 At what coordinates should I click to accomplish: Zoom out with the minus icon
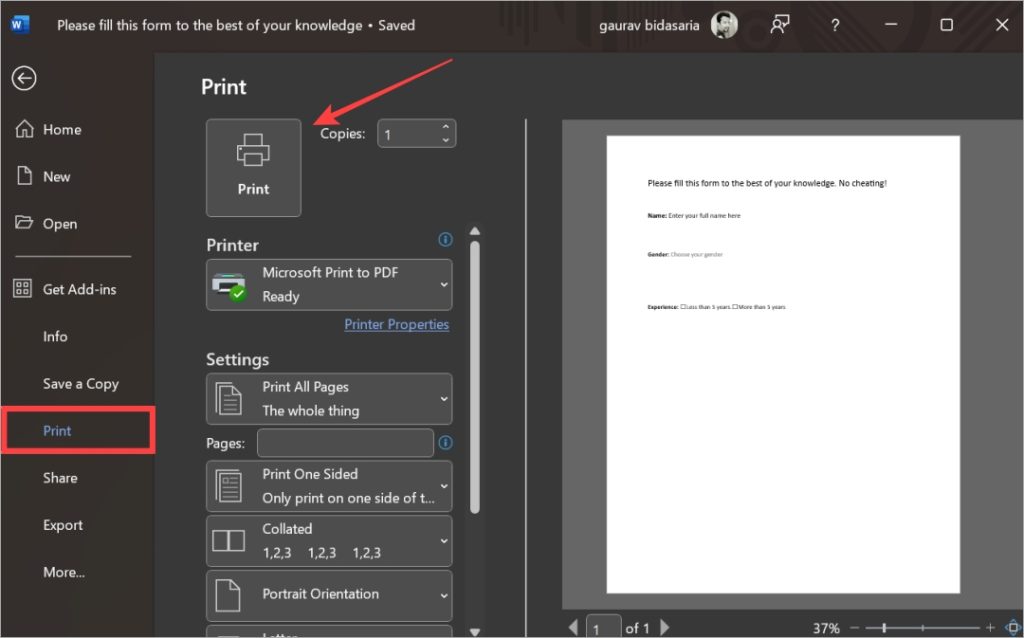coord(854,628)
